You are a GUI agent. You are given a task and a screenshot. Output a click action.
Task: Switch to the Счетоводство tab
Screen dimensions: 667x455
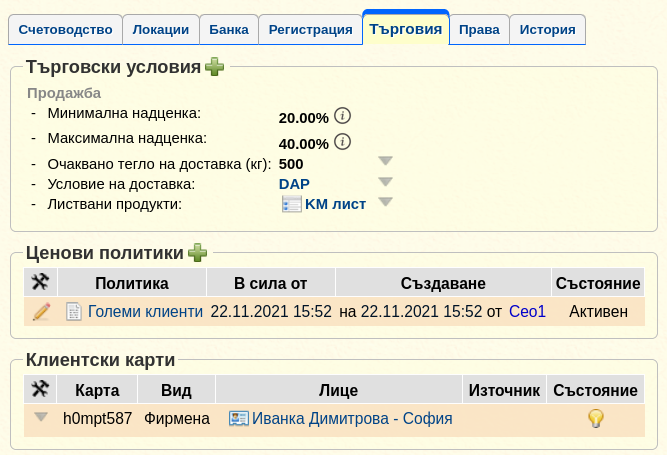pyautogui.click(x=66, y=29)
